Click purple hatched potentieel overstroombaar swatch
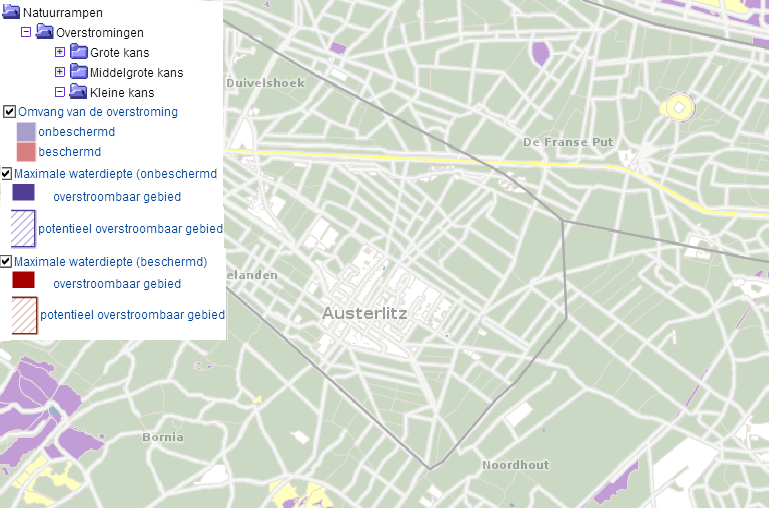Screen dimensions: 769x508 coord(24,229)
